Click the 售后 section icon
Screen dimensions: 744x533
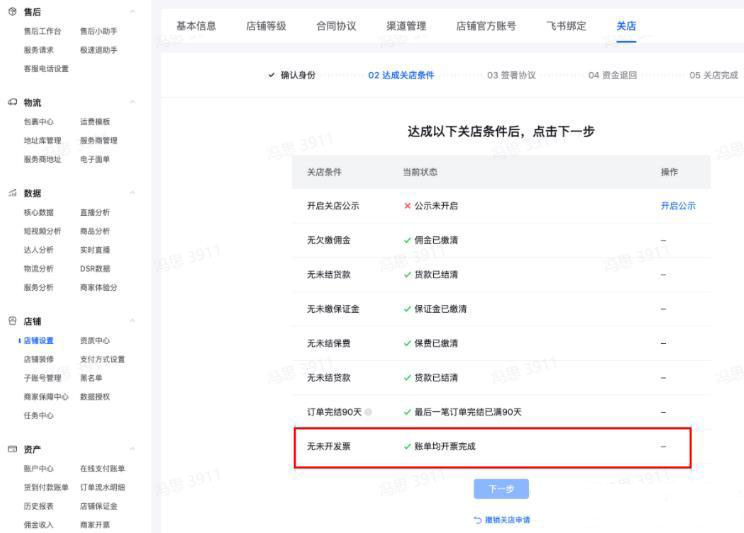(x=13, y=11)
